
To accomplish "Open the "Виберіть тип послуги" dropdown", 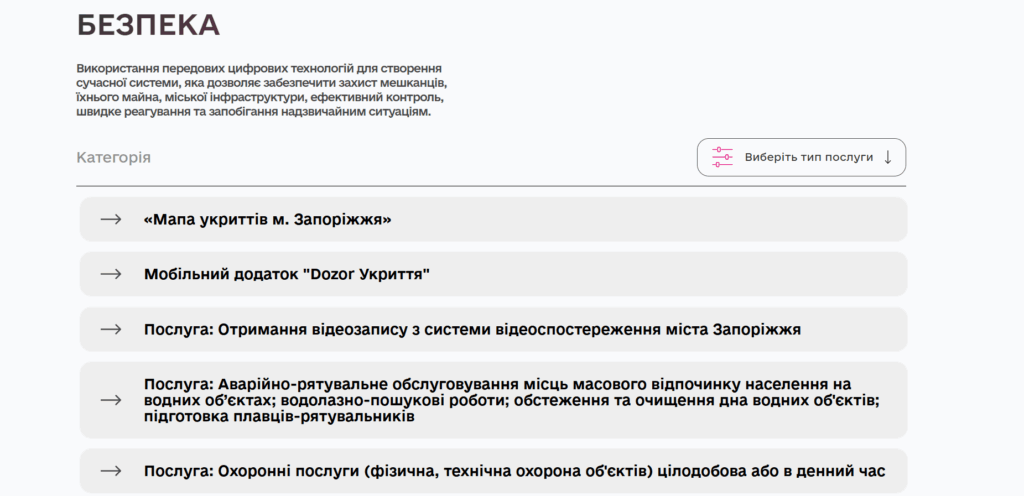I will (808, 157).
